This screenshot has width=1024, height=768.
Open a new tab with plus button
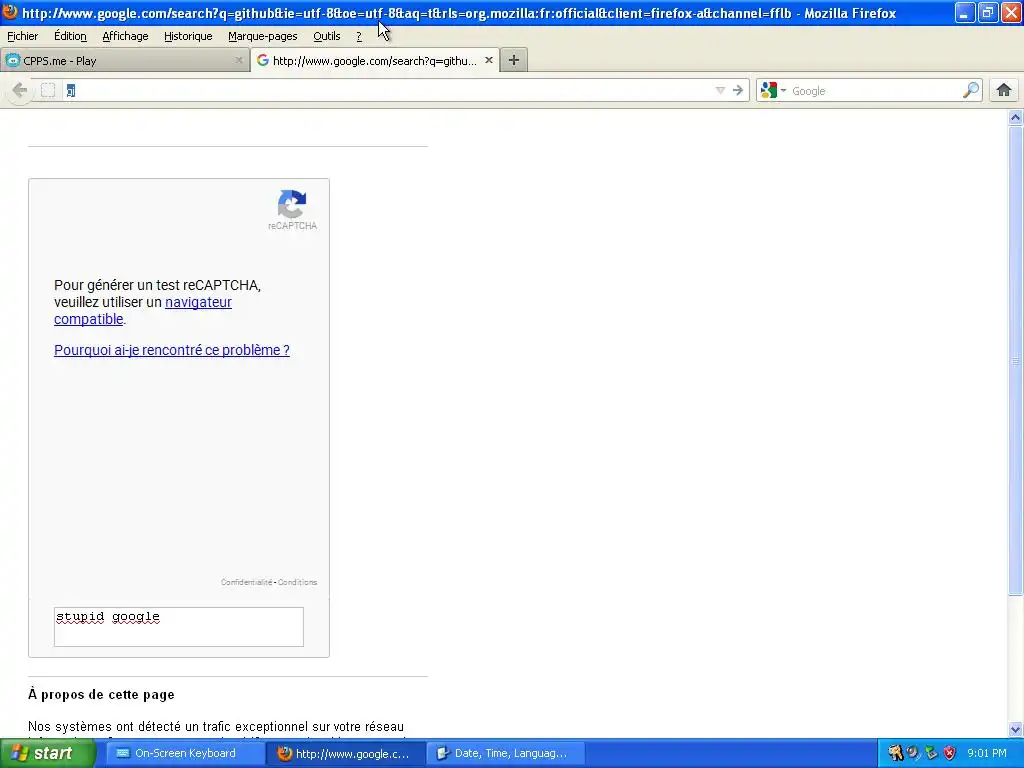click(514, 60)
